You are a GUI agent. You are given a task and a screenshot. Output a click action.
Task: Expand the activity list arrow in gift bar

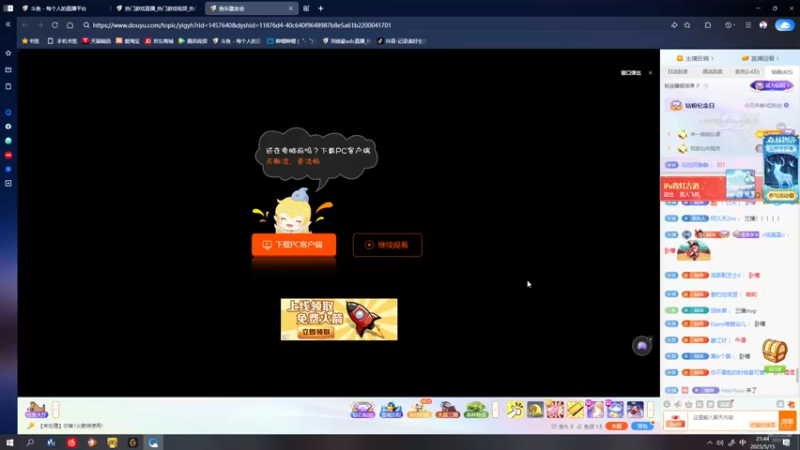point(495,409)
